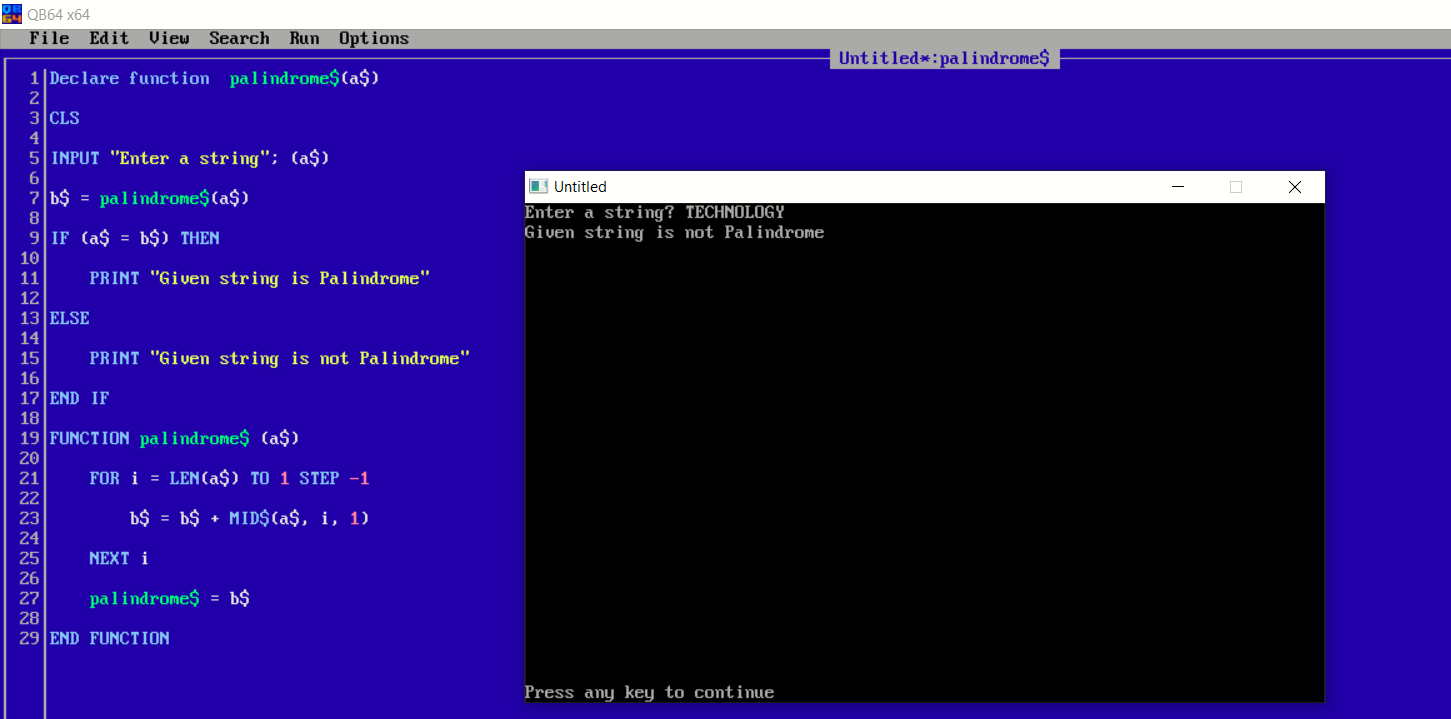
Task: Open the Options menu
Action: pyautogui.click(x=373, y=38)
